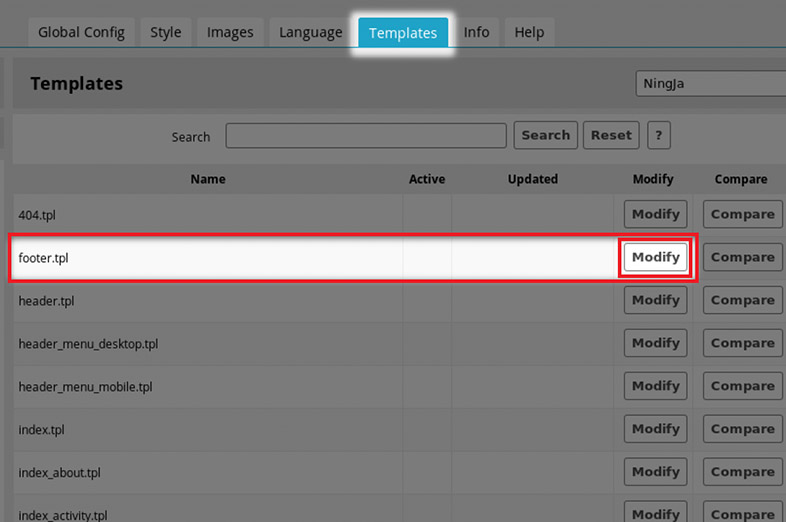Open the NingJa template set dropdown

(x=710, y=84)
